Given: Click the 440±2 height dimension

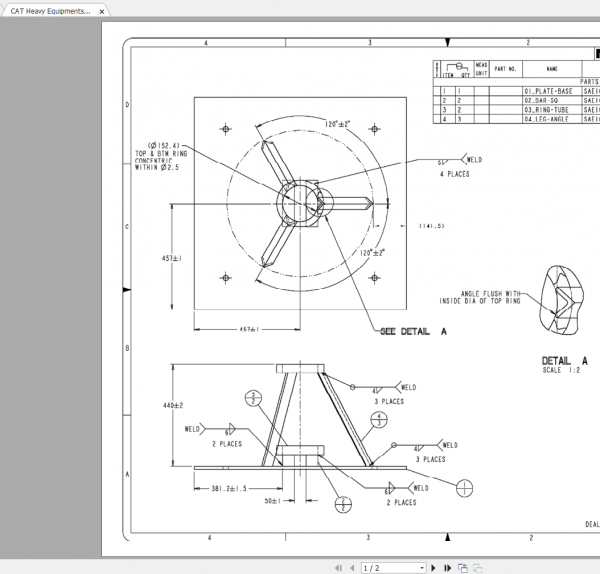Looking at the screenshot, I should (x=173, y=405).
